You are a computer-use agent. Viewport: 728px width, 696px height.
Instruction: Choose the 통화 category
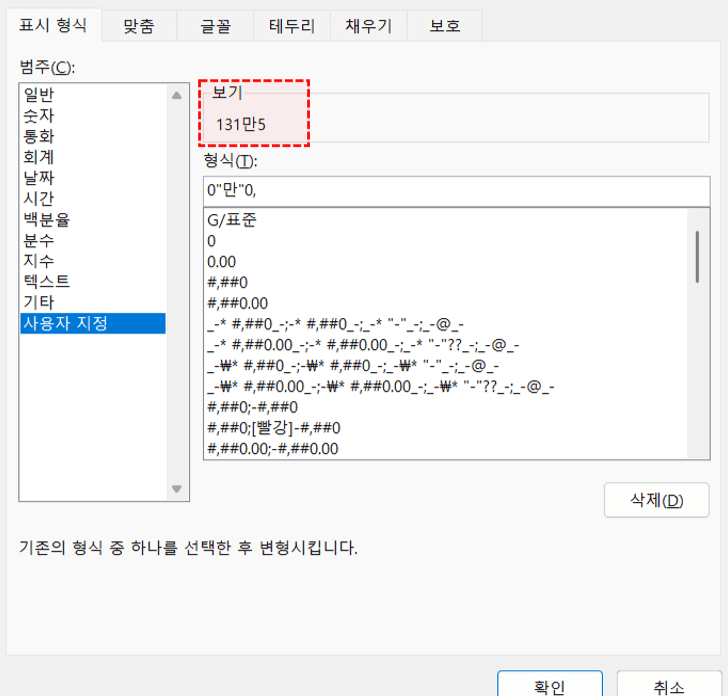tap(93, 136)
